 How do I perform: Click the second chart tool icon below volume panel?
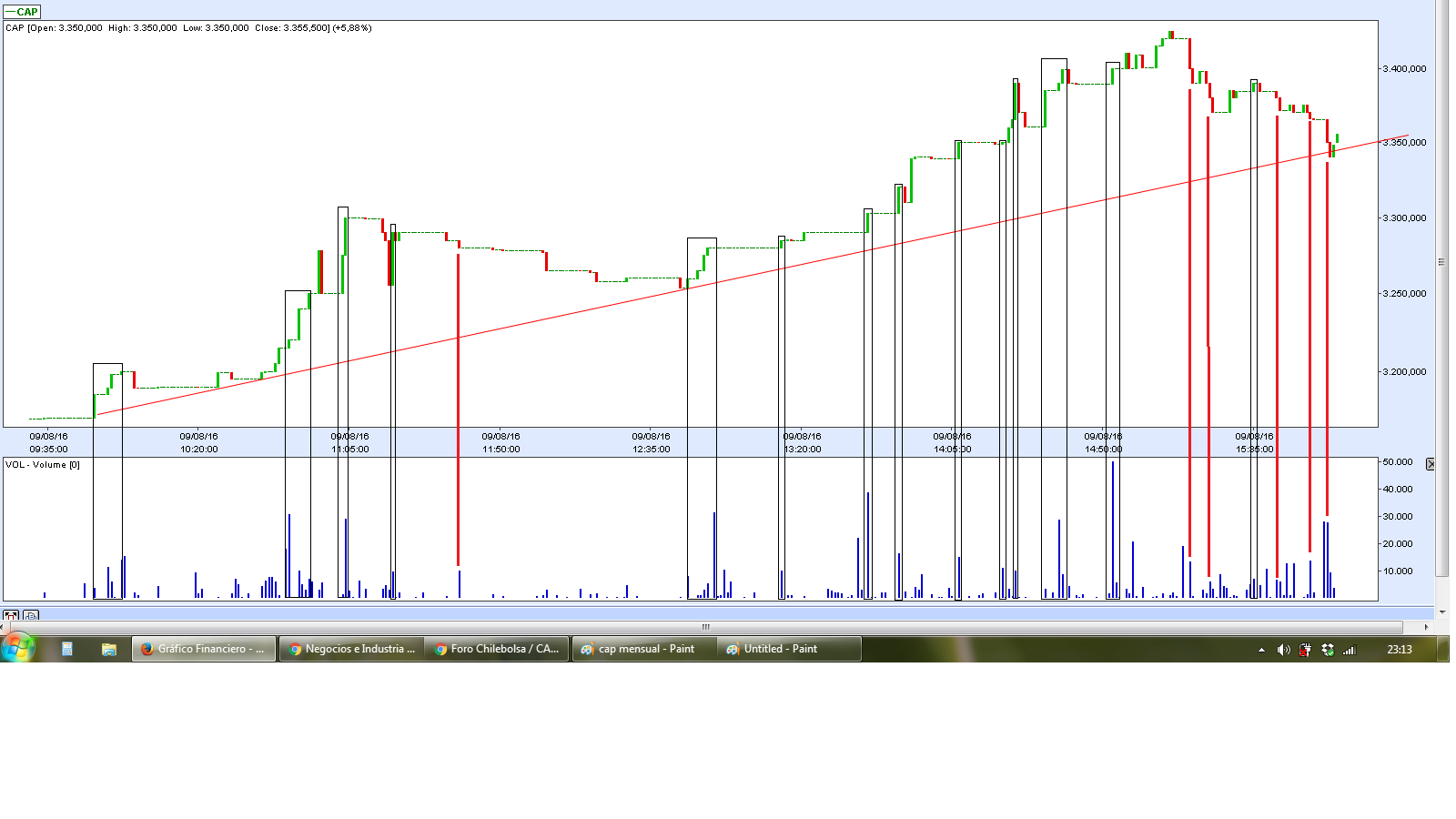31,616
